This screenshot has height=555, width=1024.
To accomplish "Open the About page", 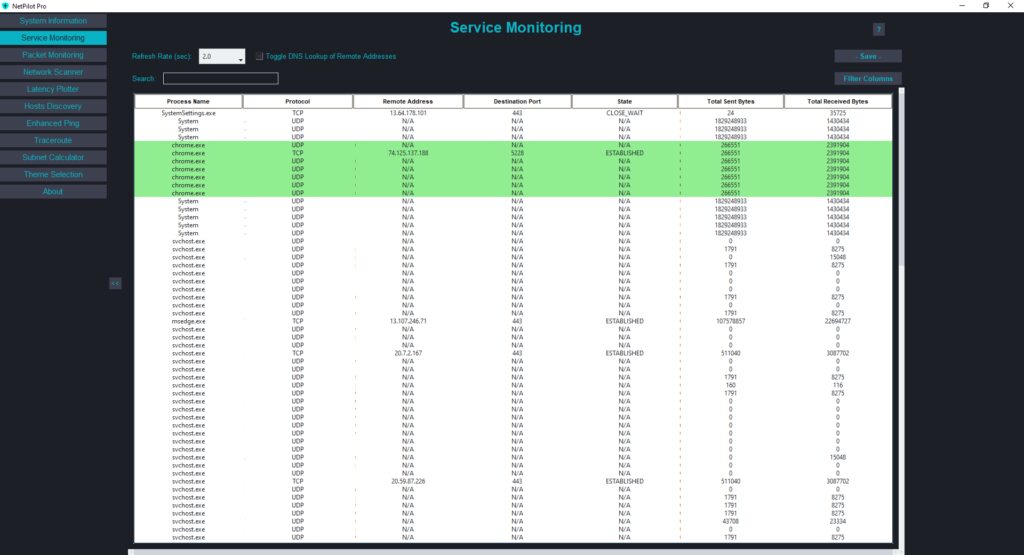I will [53, 191].
